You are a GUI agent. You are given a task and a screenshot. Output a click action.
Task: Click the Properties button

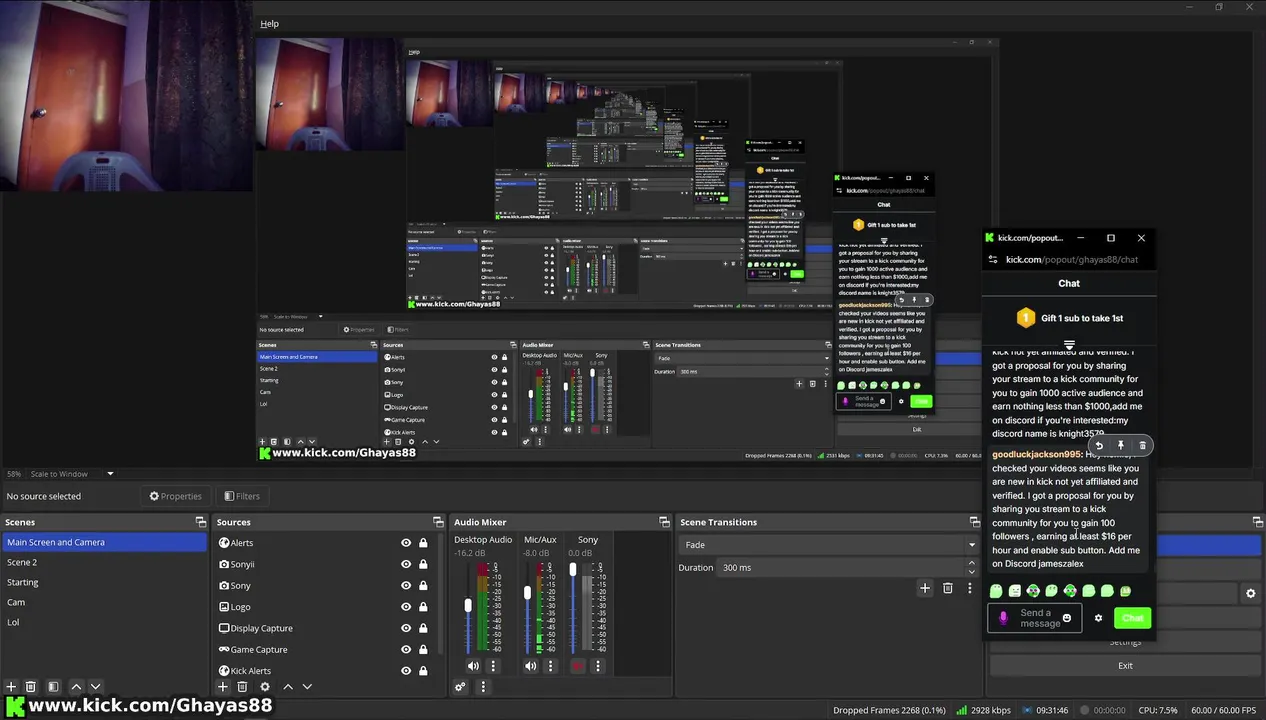(x=175, y=496)
